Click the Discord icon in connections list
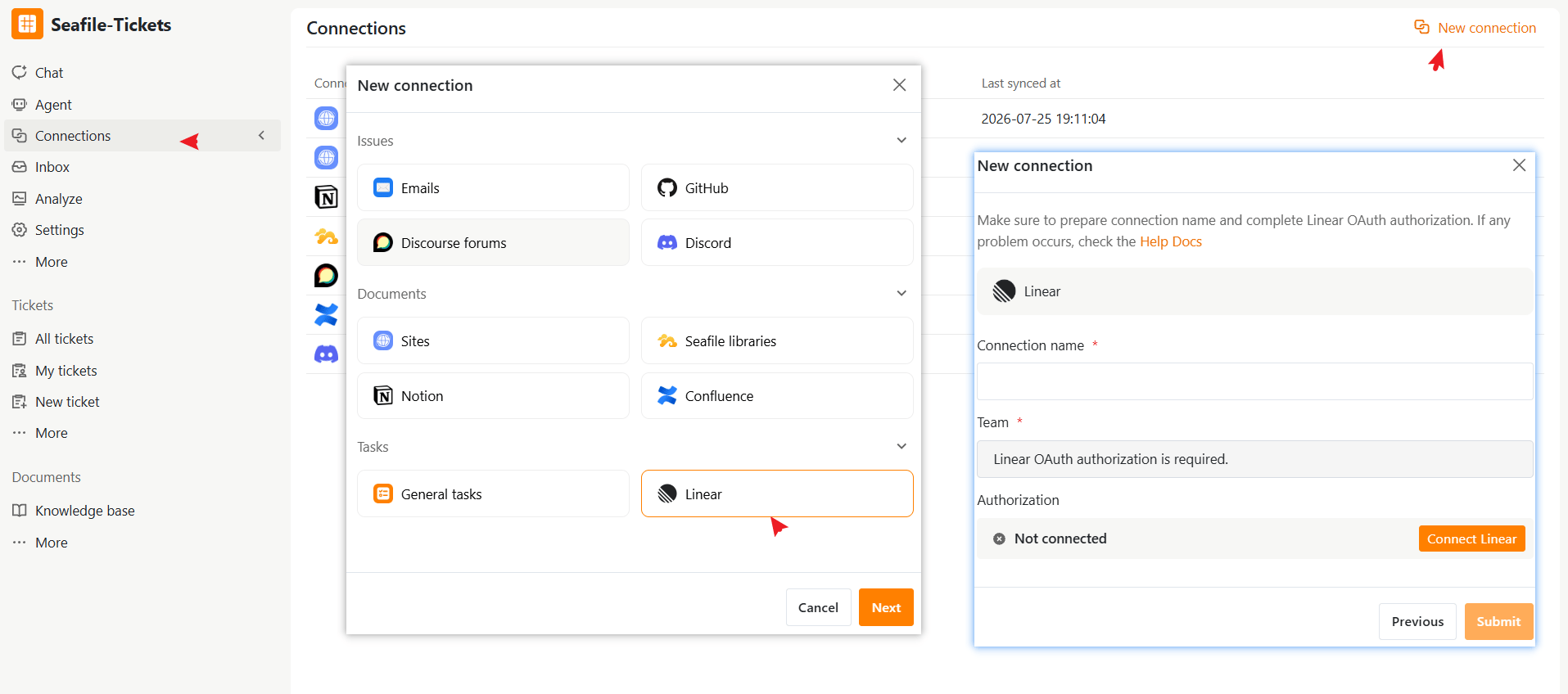This screenshot has width=1568, height=694. point(326,354)
